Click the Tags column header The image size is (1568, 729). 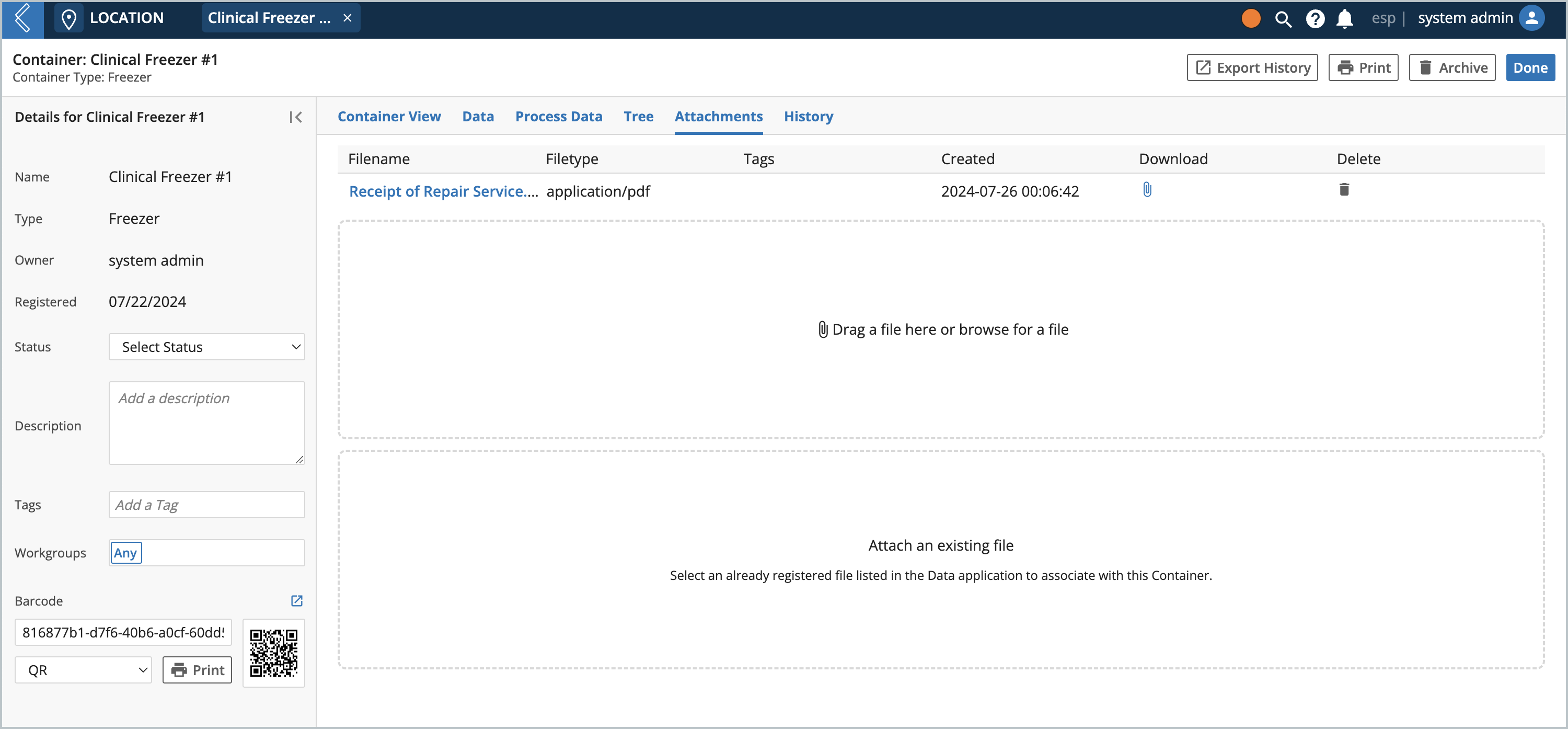click(x=758, y=159)
